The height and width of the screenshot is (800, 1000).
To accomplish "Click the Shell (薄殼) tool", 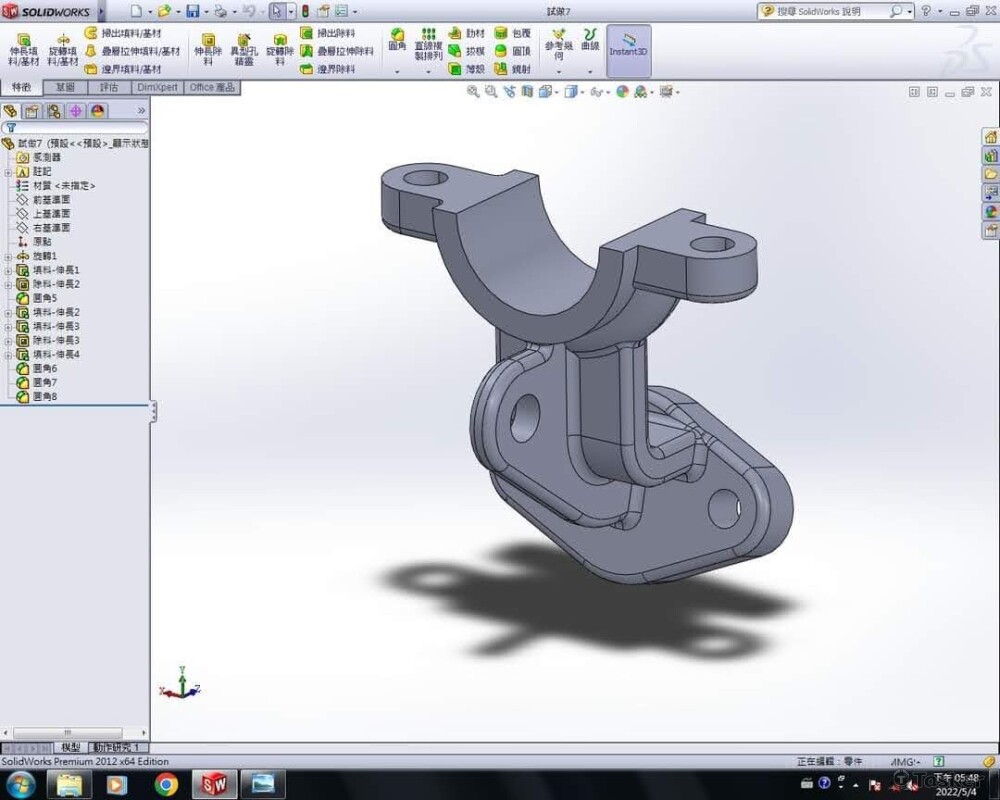I will pos(465,69).
